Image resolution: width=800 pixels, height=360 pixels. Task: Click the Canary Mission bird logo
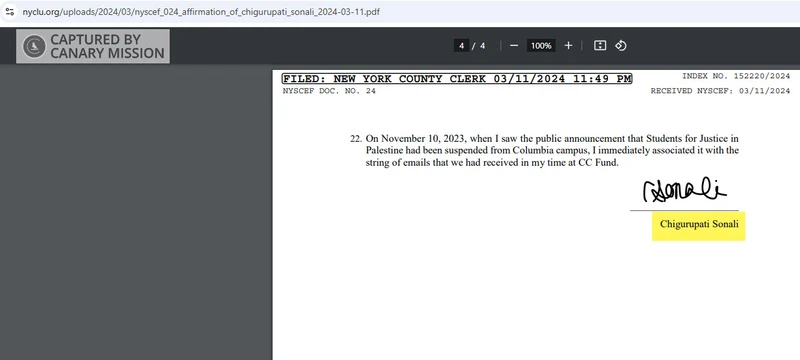tap(34, 46)
